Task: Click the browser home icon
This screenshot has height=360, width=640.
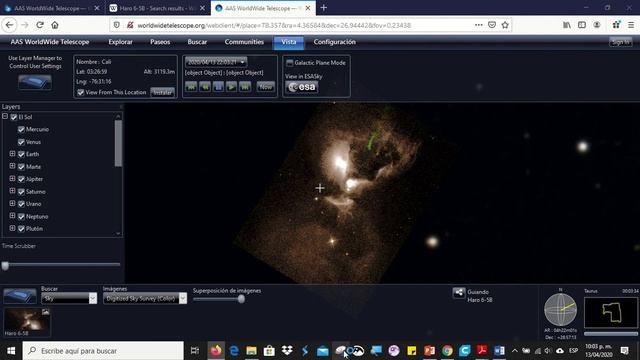Action: [55, 25]
